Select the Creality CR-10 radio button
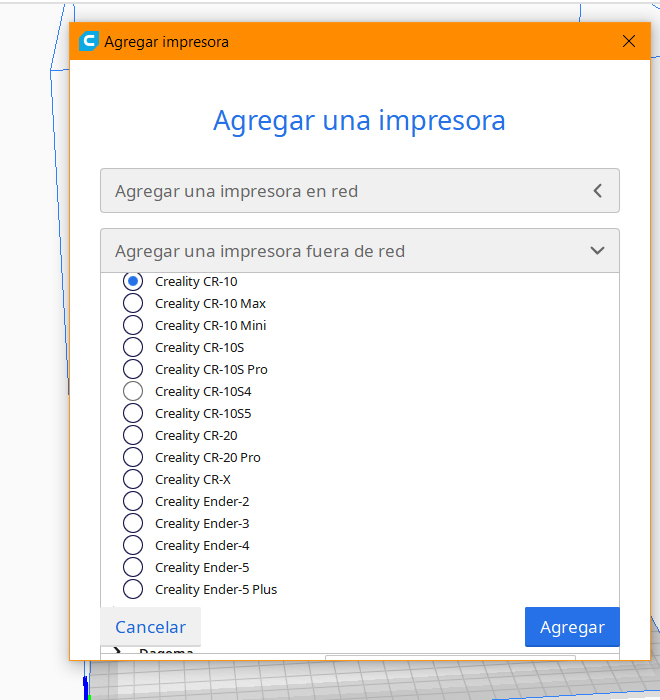The height and width of the screenshot is (700, 660). 133,282
